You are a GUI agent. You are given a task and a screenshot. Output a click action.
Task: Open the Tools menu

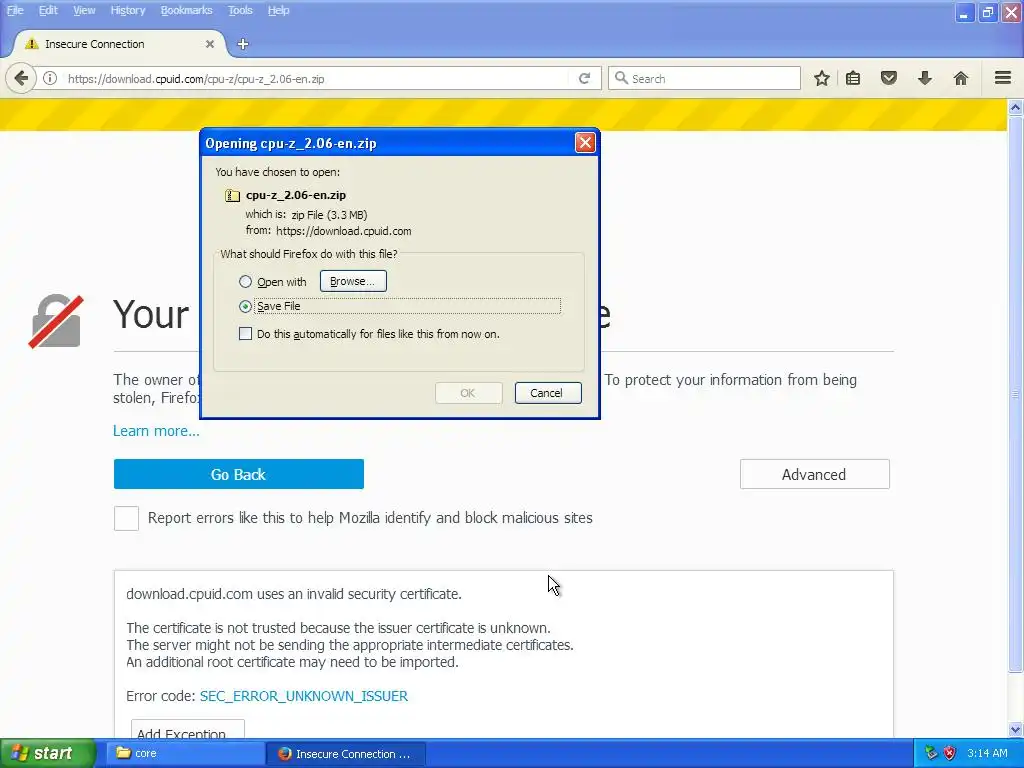[x=240, y=10]
